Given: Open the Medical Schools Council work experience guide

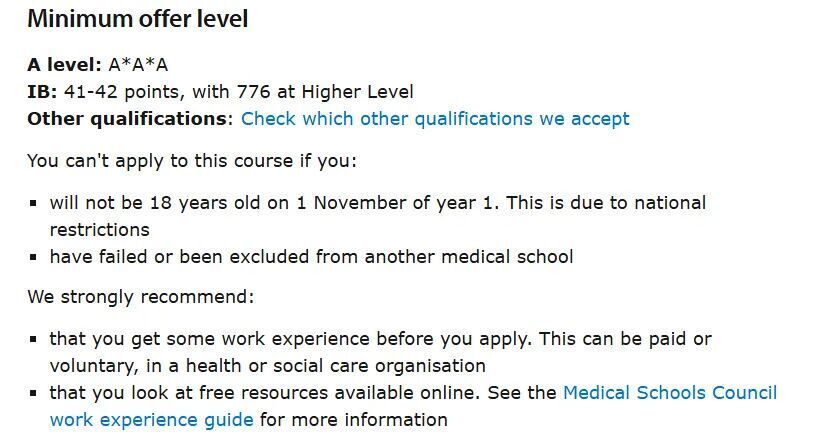Looking at the screenshot, I should coord(669,393).
